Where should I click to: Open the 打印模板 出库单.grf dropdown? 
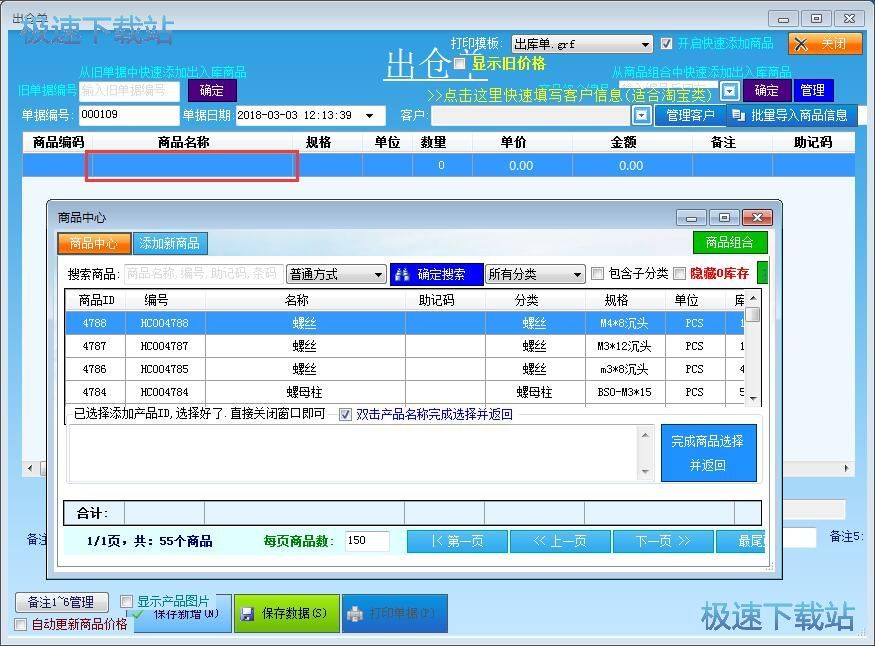(645, 45)
